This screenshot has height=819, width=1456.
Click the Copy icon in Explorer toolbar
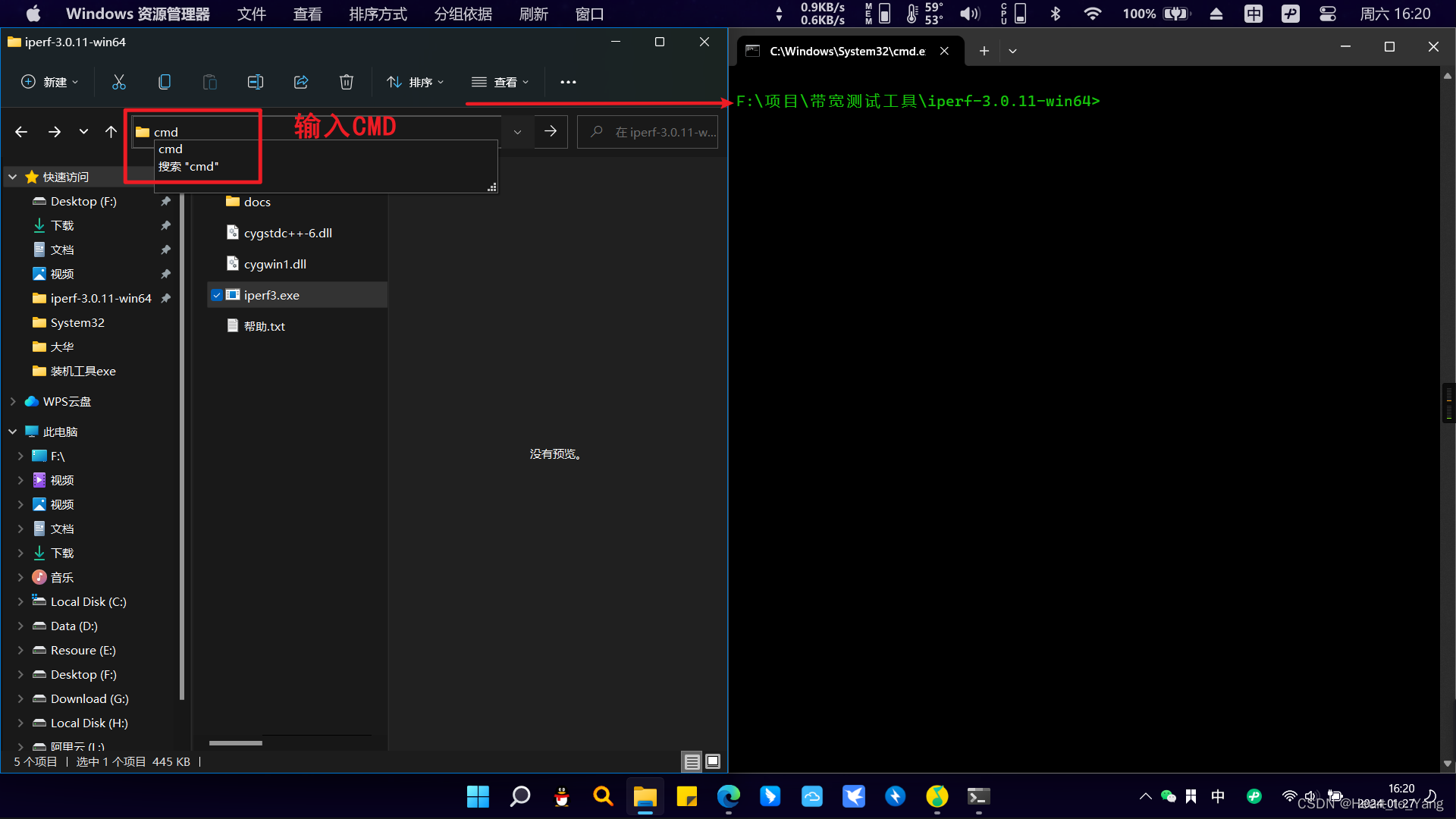tap(164, 82)
